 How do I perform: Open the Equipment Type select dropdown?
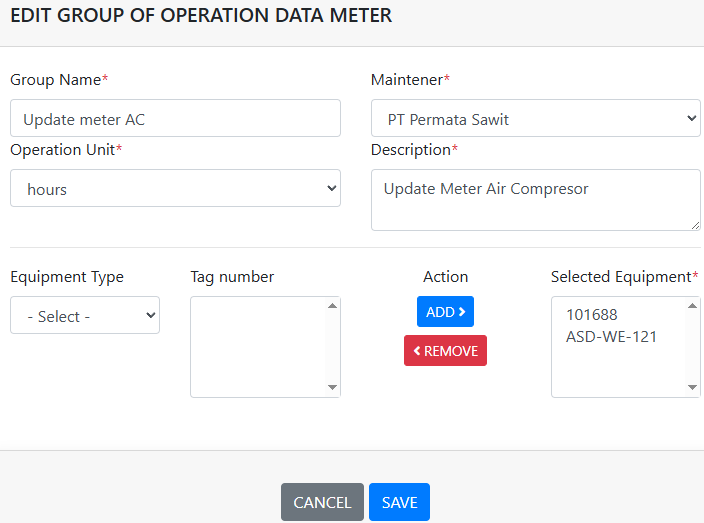coord(85,315)
